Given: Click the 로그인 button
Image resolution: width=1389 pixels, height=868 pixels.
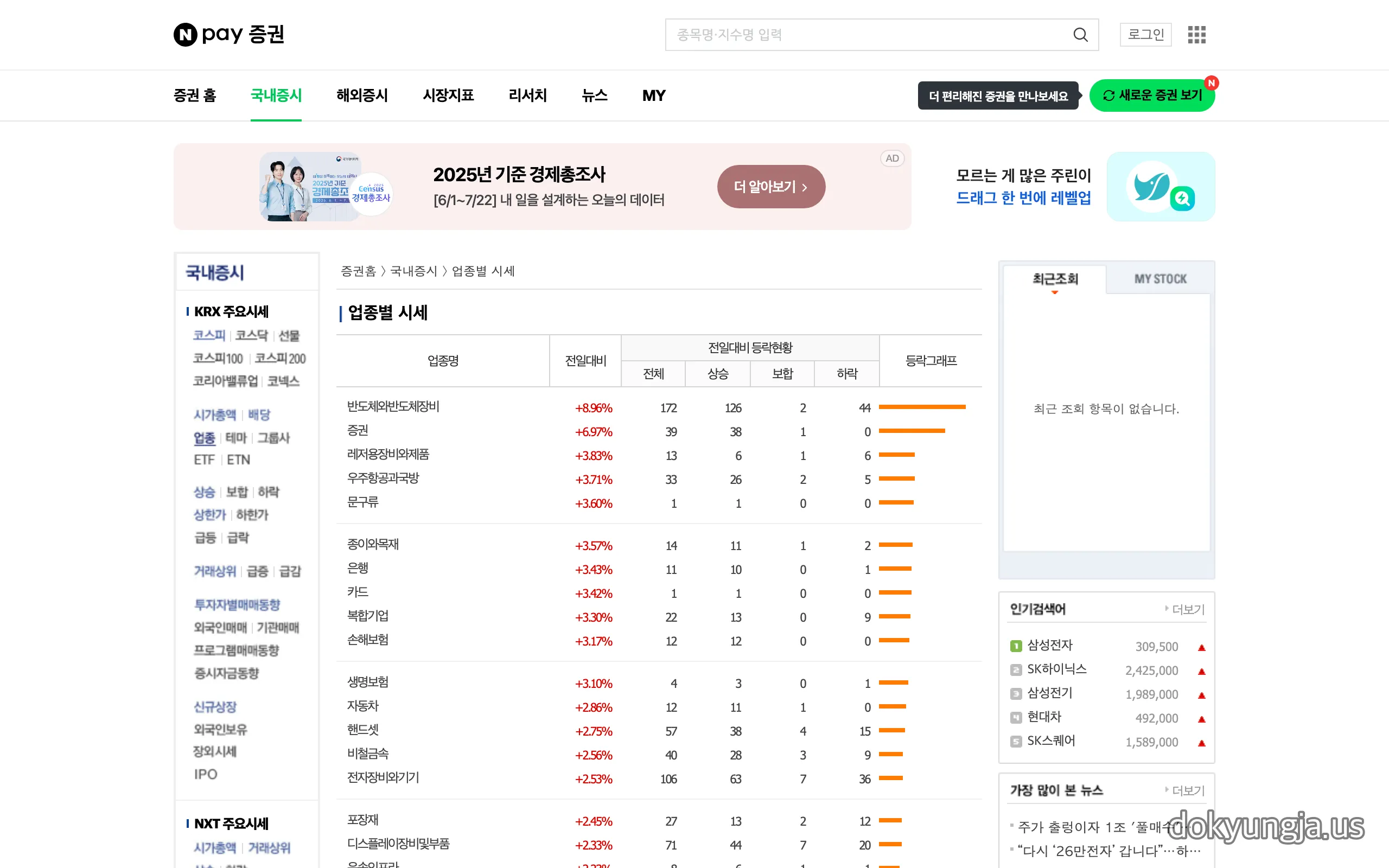Looking at the screenshot, I should point(1145,34).
